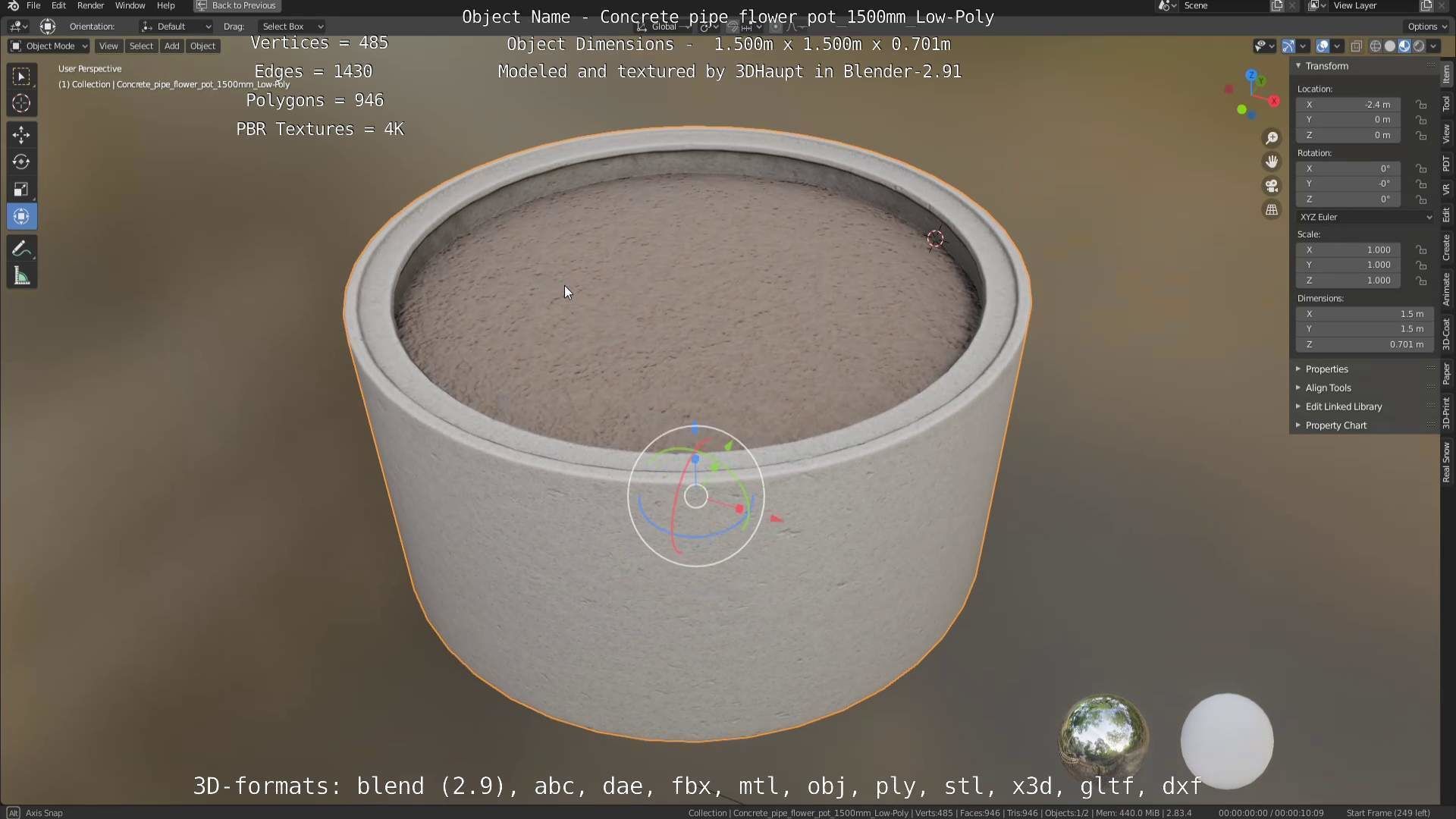Open viewport Object menu
1456x819 pixels.
click(x=202, y=46)
